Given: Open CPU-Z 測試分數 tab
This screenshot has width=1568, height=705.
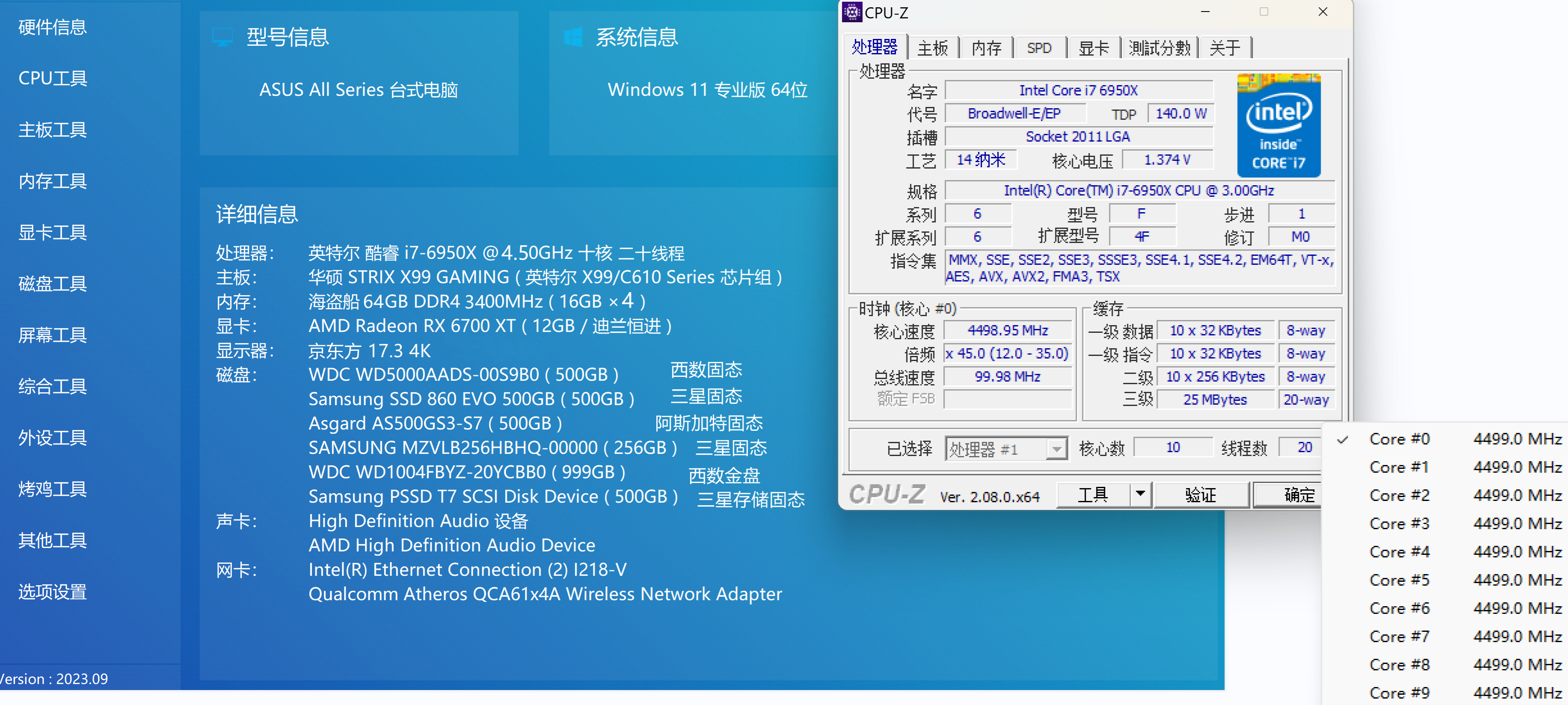Looking at the screenshot, I should [1159, 48].
